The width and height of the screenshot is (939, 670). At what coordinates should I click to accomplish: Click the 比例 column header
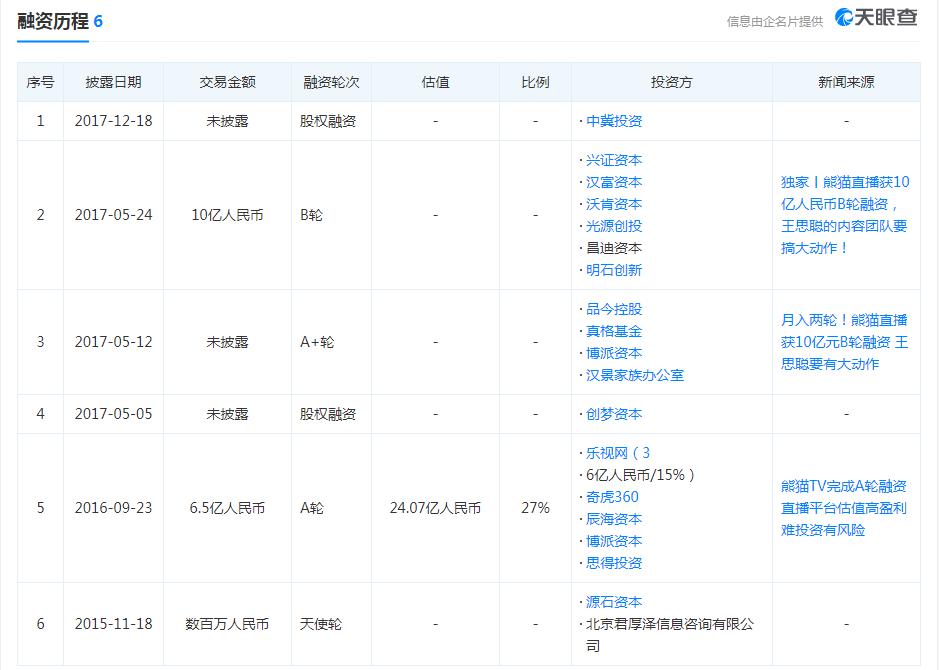click(535, 82)
